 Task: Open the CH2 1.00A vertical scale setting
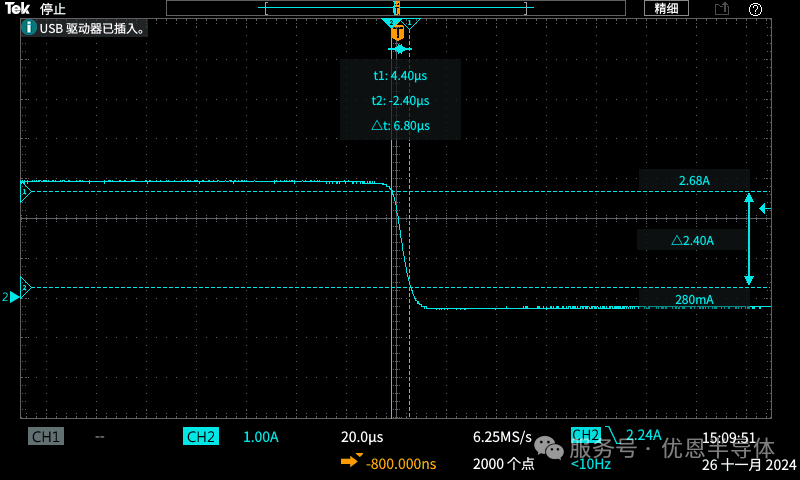[261, 437]
